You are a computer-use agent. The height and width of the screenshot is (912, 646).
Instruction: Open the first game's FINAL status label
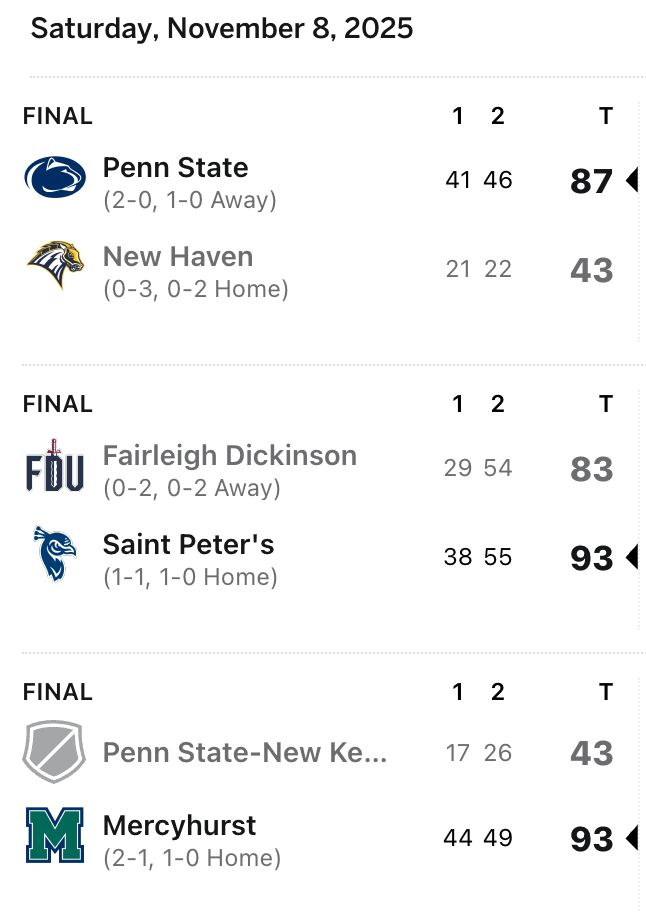point(58,116)
